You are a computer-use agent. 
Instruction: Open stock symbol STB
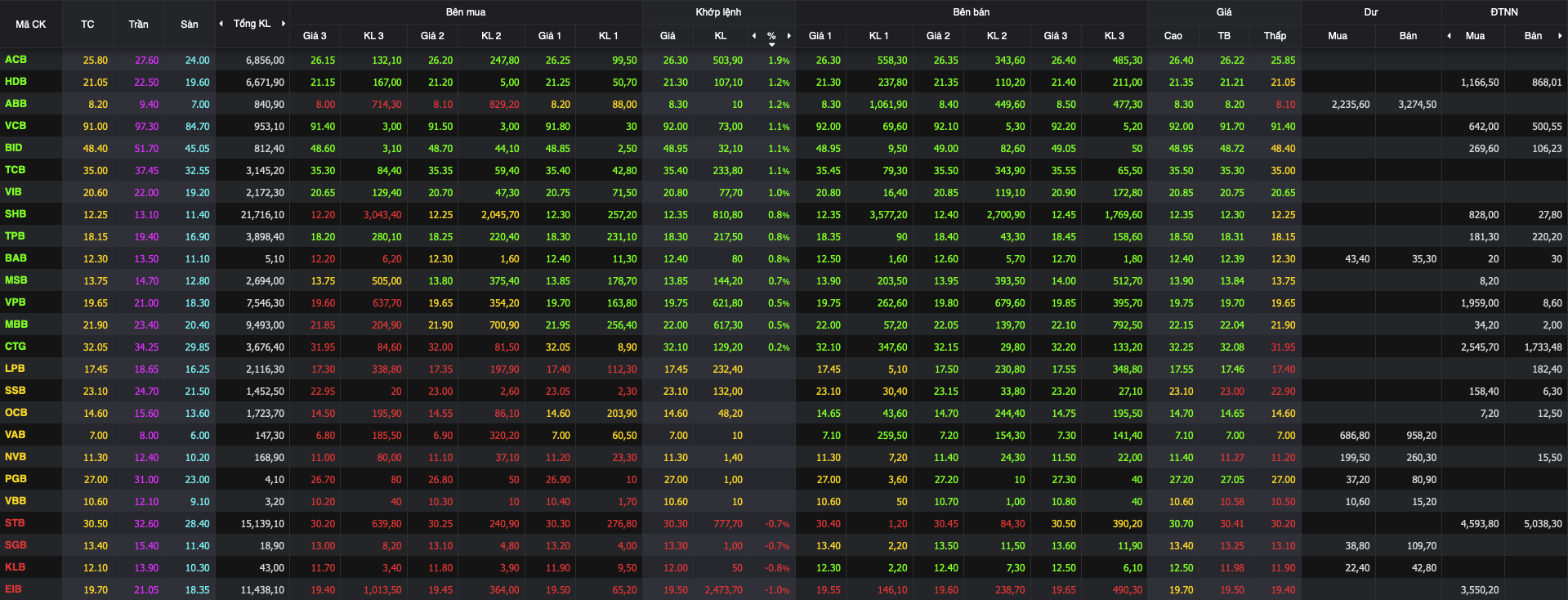click(15, 523)
